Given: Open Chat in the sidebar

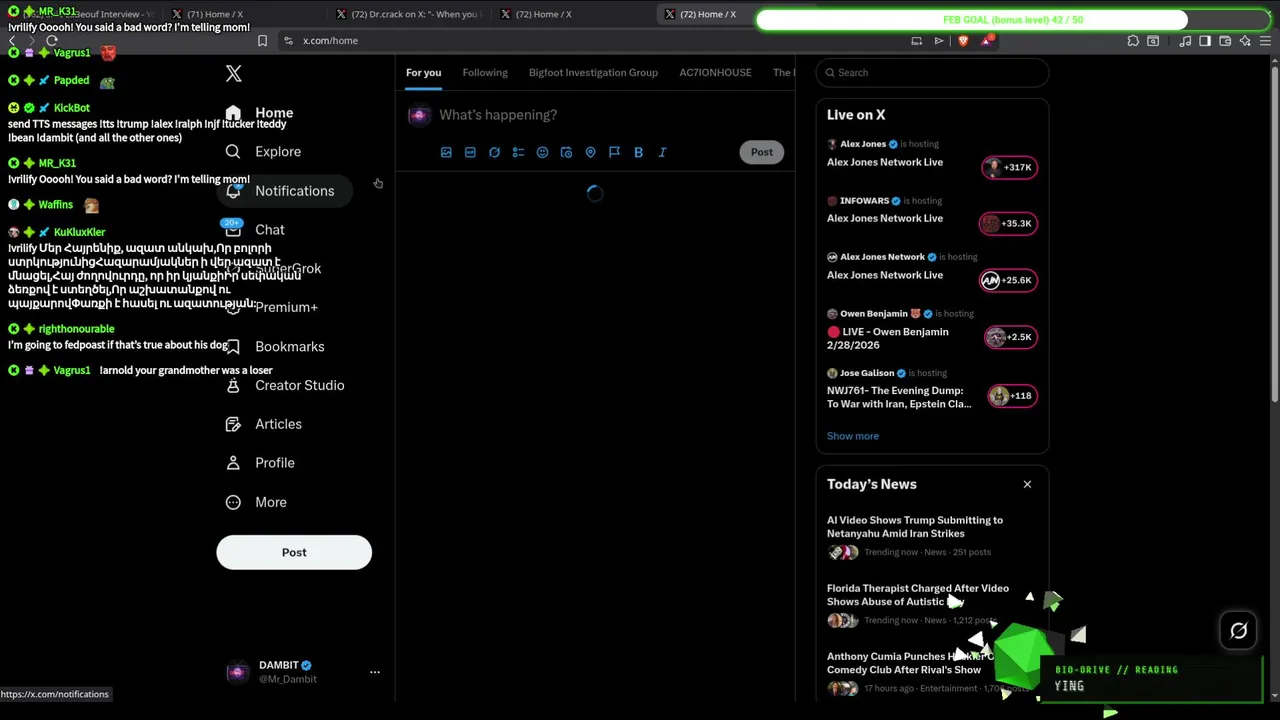Looking at the screenshot, I should [x=256, y=230].
